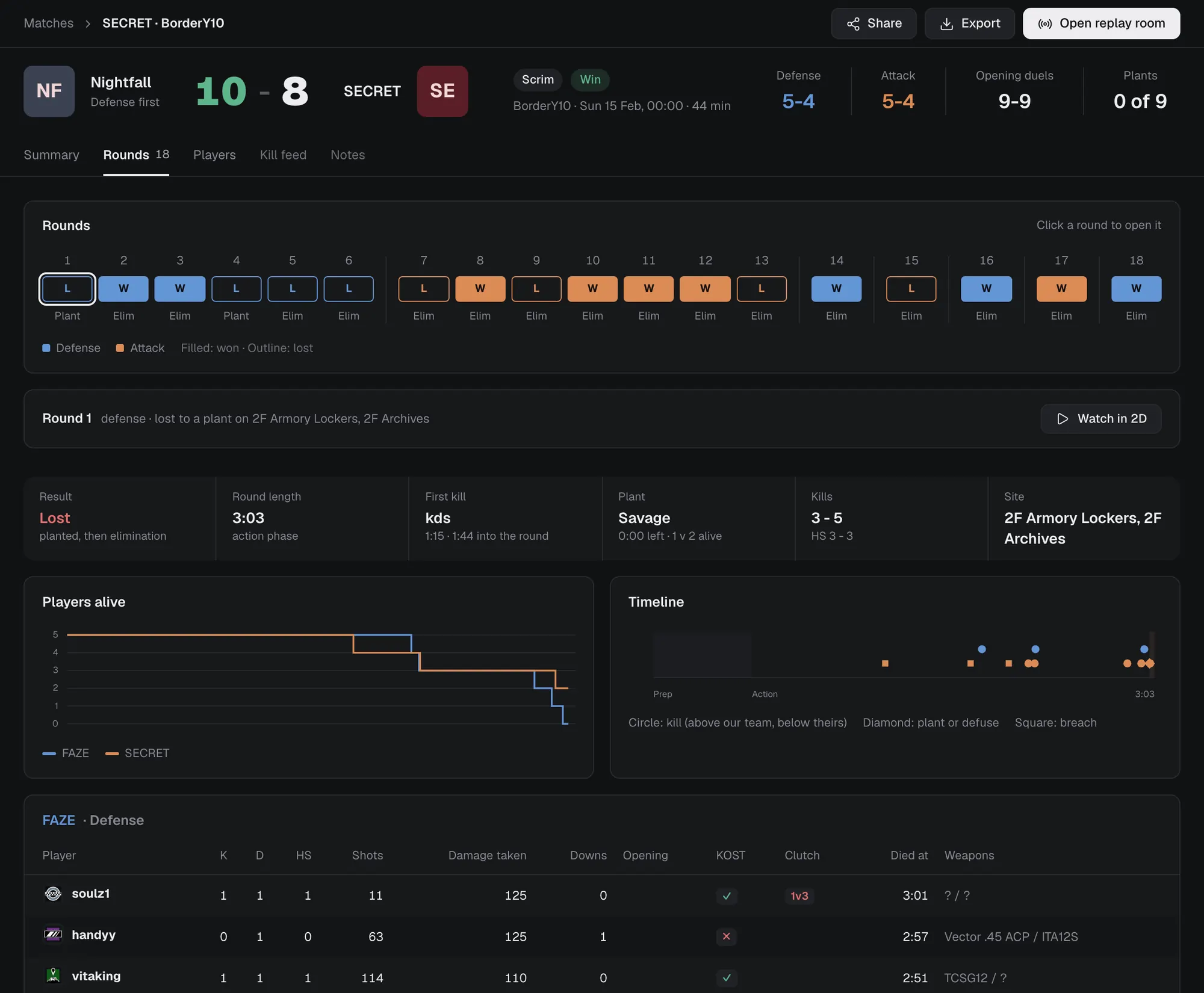Image resolution: width=1204 pixels, height=993 pixels.
Task: Click soulz1's 1v3 clutch badge
Action: [x=799, y=896]
